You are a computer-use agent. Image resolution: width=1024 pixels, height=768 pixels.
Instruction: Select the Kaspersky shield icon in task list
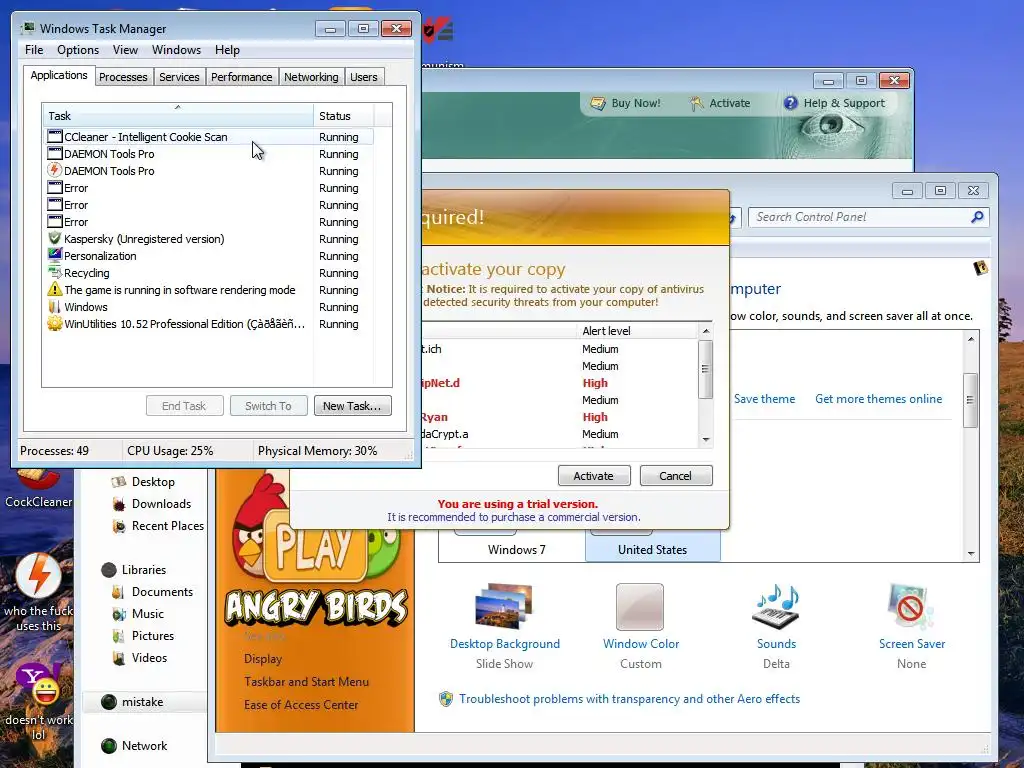tap(55, 238)
